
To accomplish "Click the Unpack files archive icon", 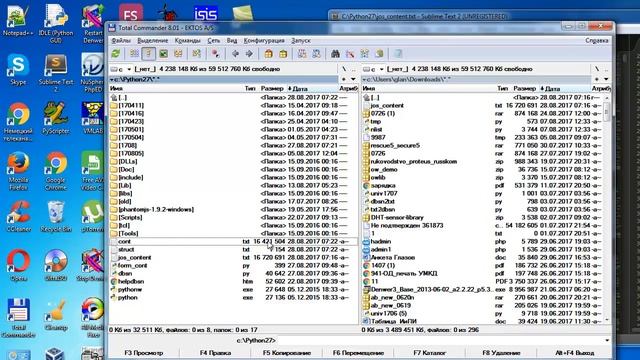I will point(283,53).
